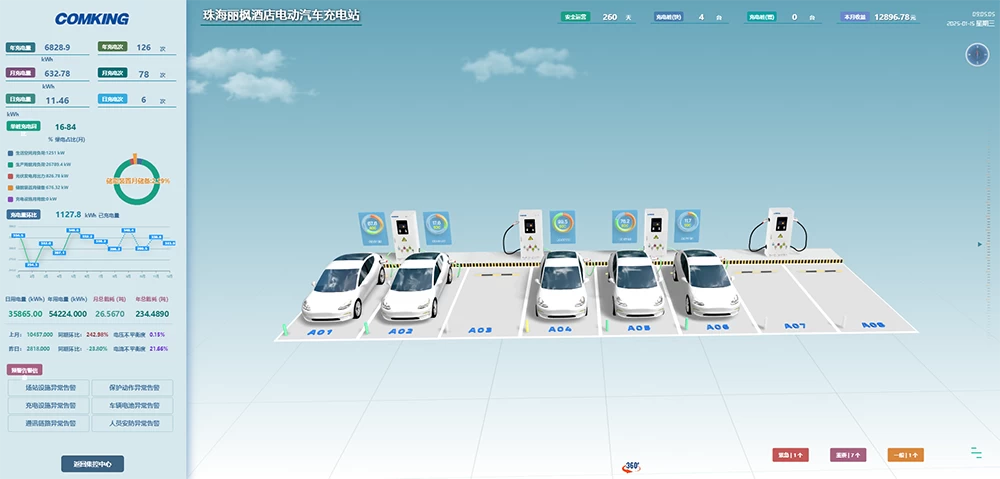Click the A07 parking bay label

[795, 326]
